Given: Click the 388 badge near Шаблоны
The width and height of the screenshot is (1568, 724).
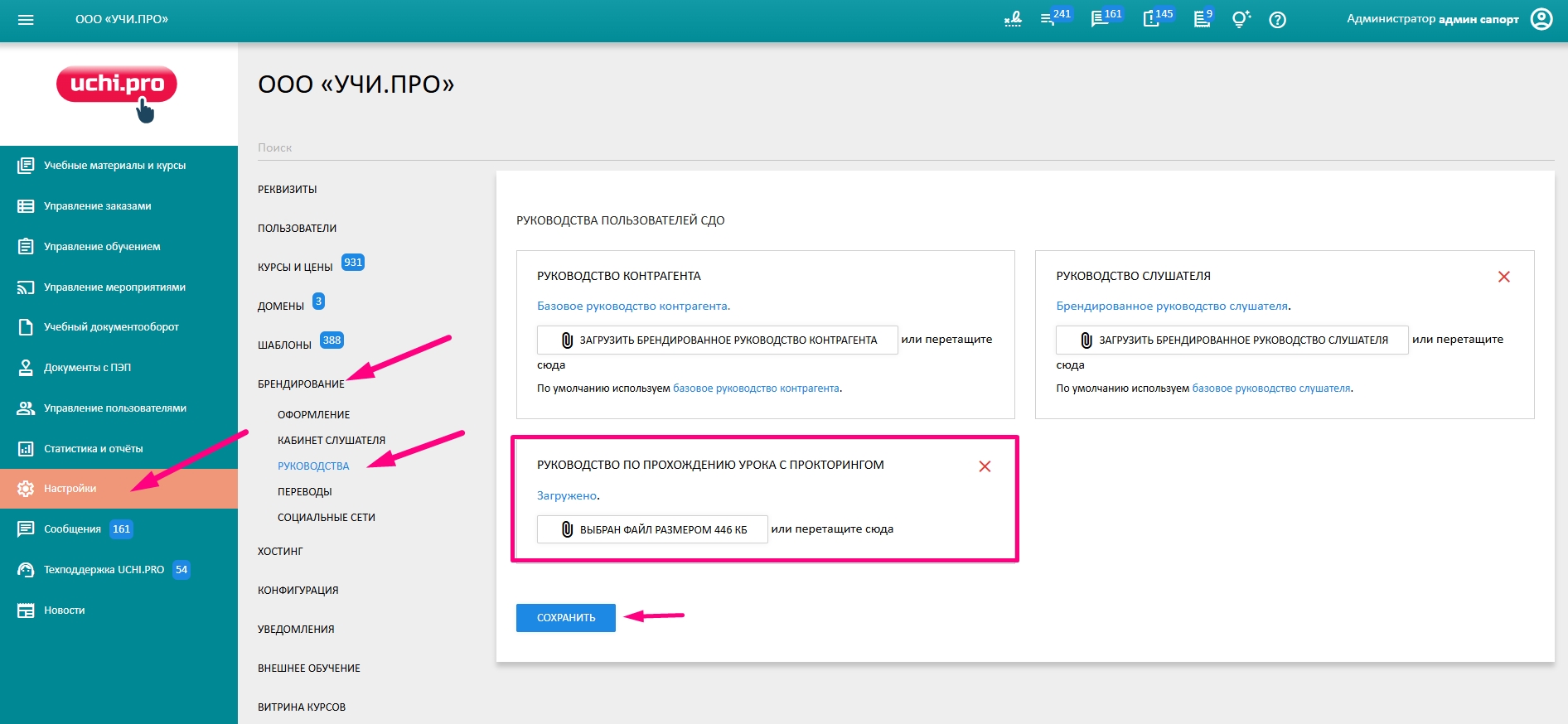Looking at the screenshot, I should click(x=332, y=340).
